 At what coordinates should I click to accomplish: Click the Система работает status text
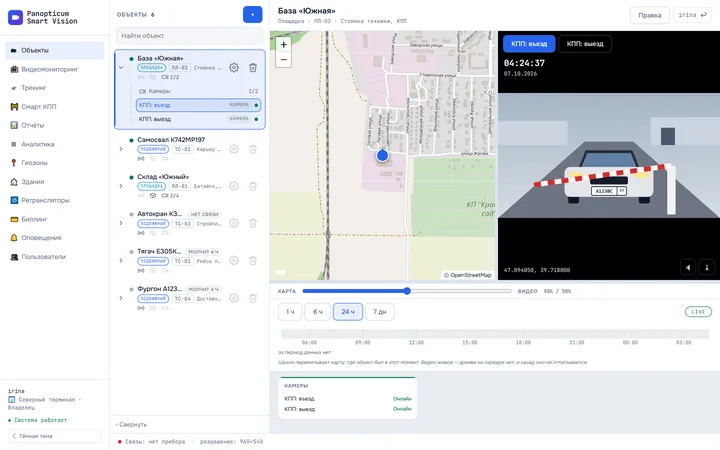[x=38, y=420]
